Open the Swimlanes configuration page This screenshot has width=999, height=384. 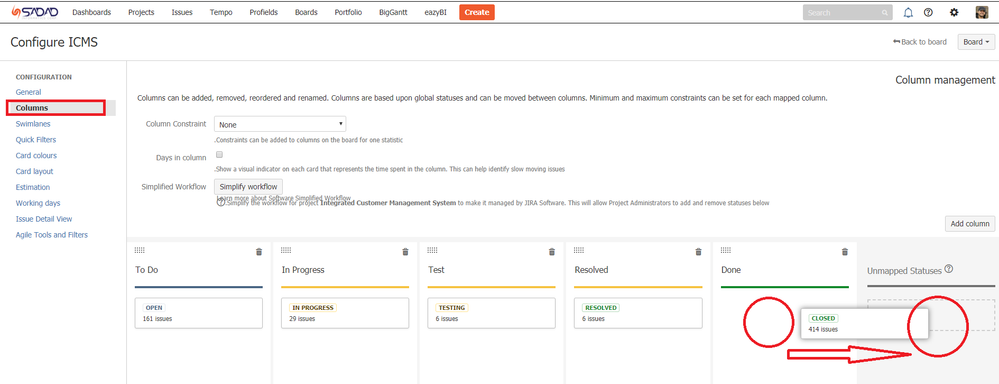[x=33, y=124]
